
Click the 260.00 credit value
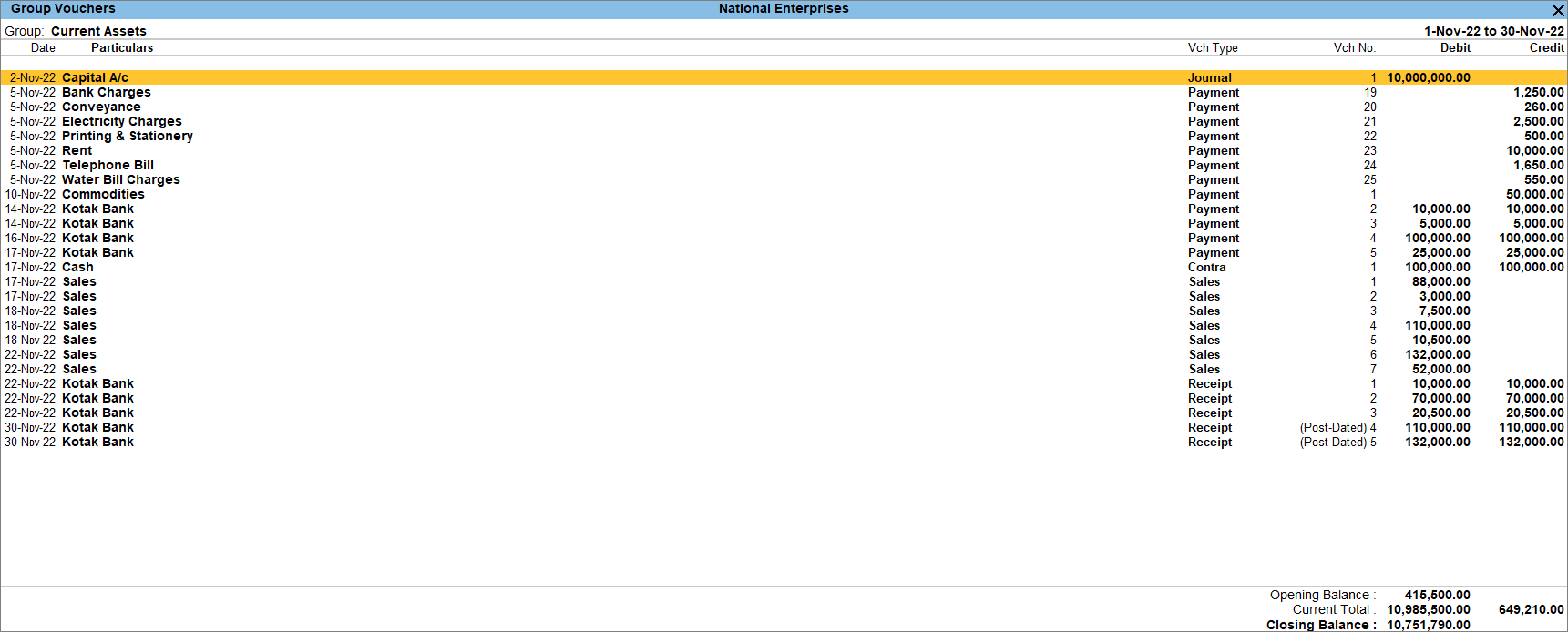tap(1544, 107)
